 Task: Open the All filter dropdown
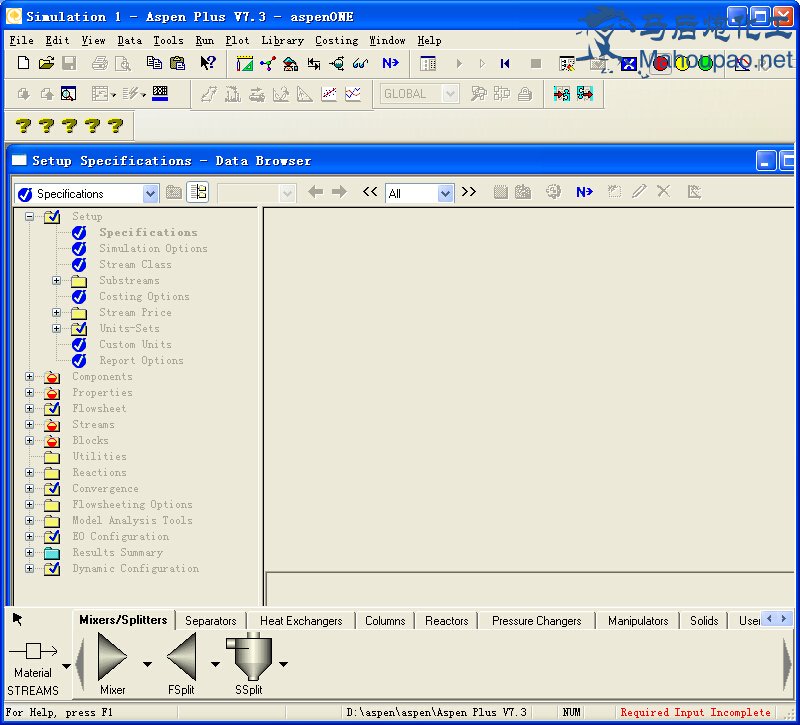pos(445,194)
